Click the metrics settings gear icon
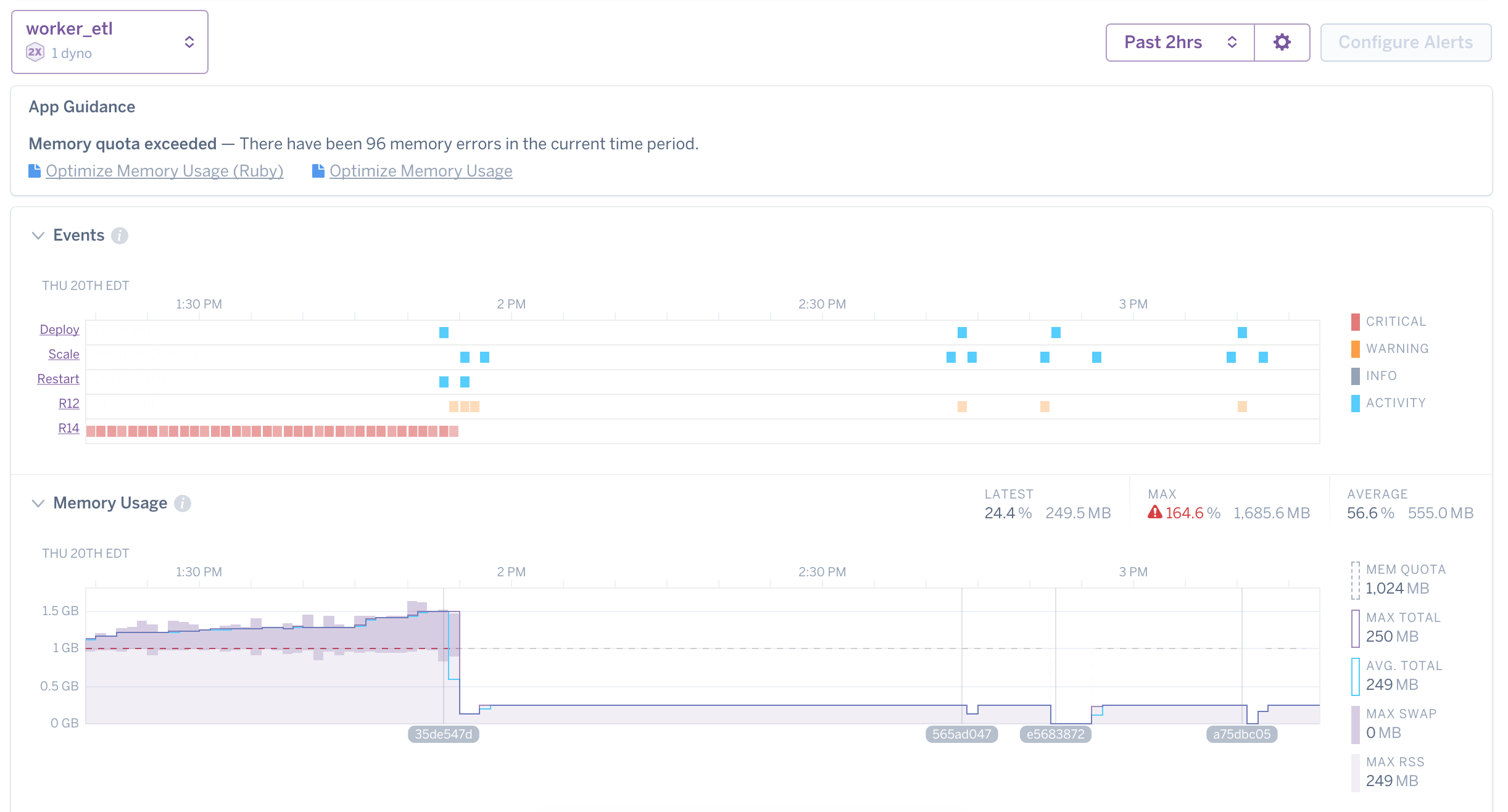The width and height of the screenshot is (1508, 812). [1282, 42]
